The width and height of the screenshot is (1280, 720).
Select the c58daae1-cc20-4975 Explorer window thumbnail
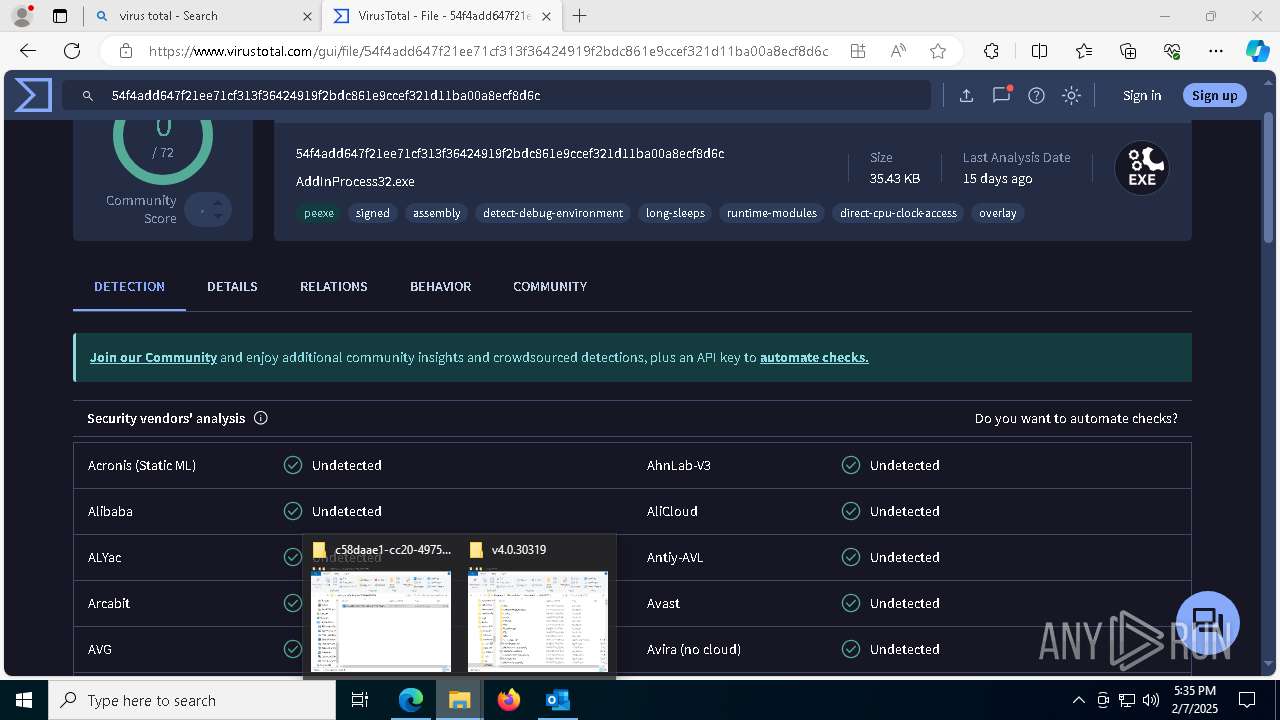point(381,609)
